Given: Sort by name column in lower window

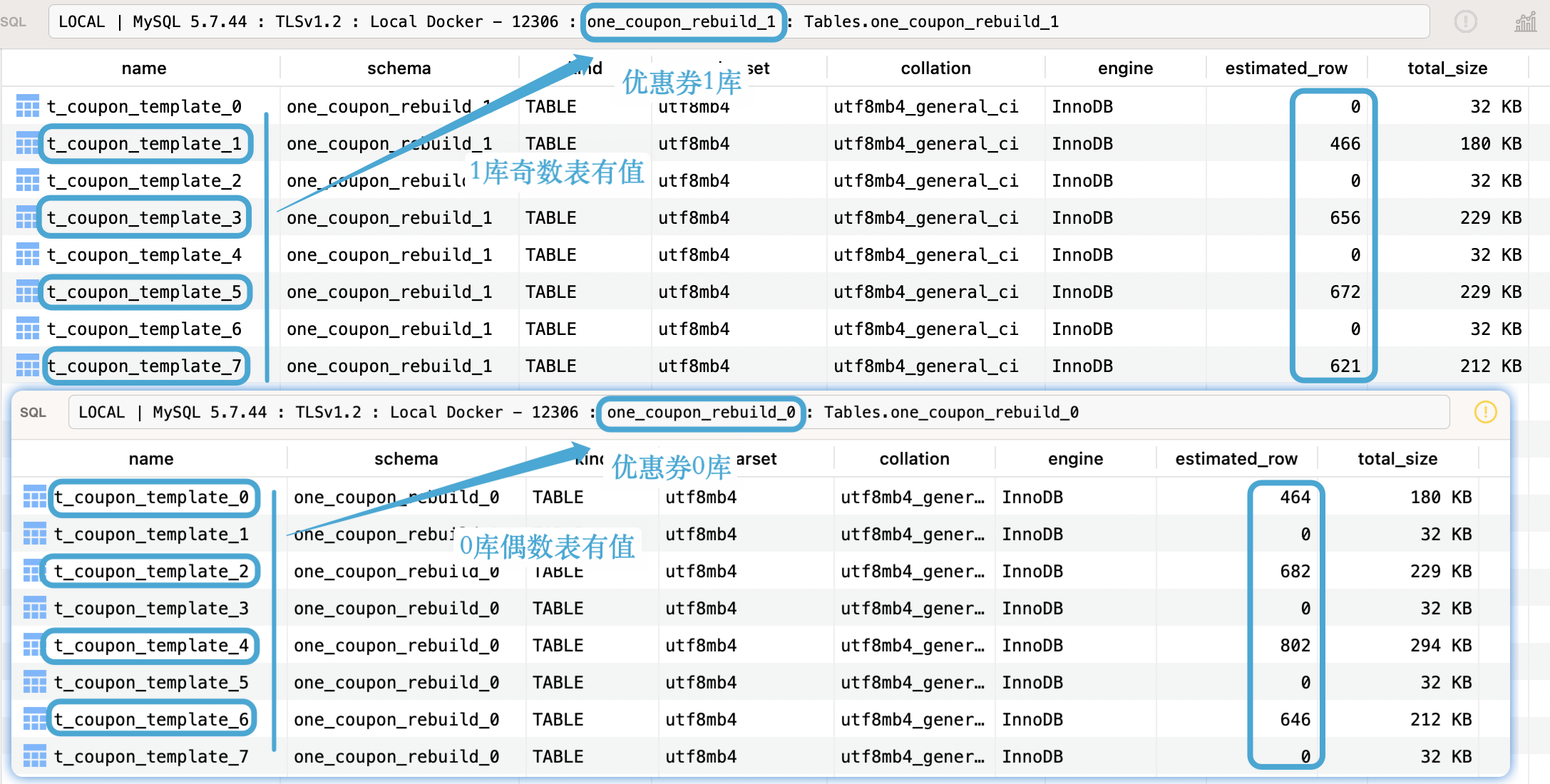Looking at the screenshot, I should point(151,459).
